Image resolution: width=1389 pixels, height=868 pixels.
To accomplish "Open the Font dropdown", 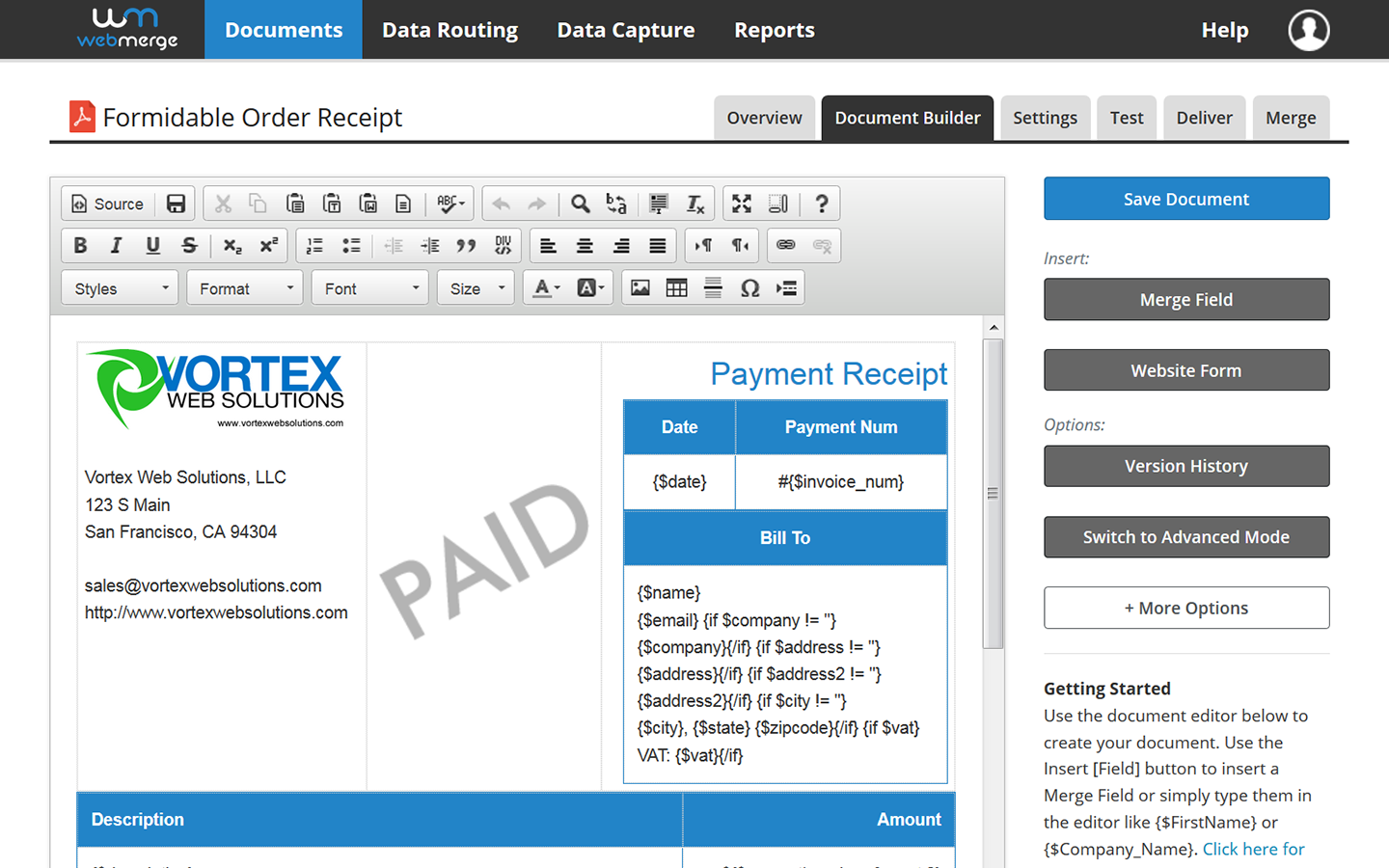I will pyautogui.click(x=370, y=288).
